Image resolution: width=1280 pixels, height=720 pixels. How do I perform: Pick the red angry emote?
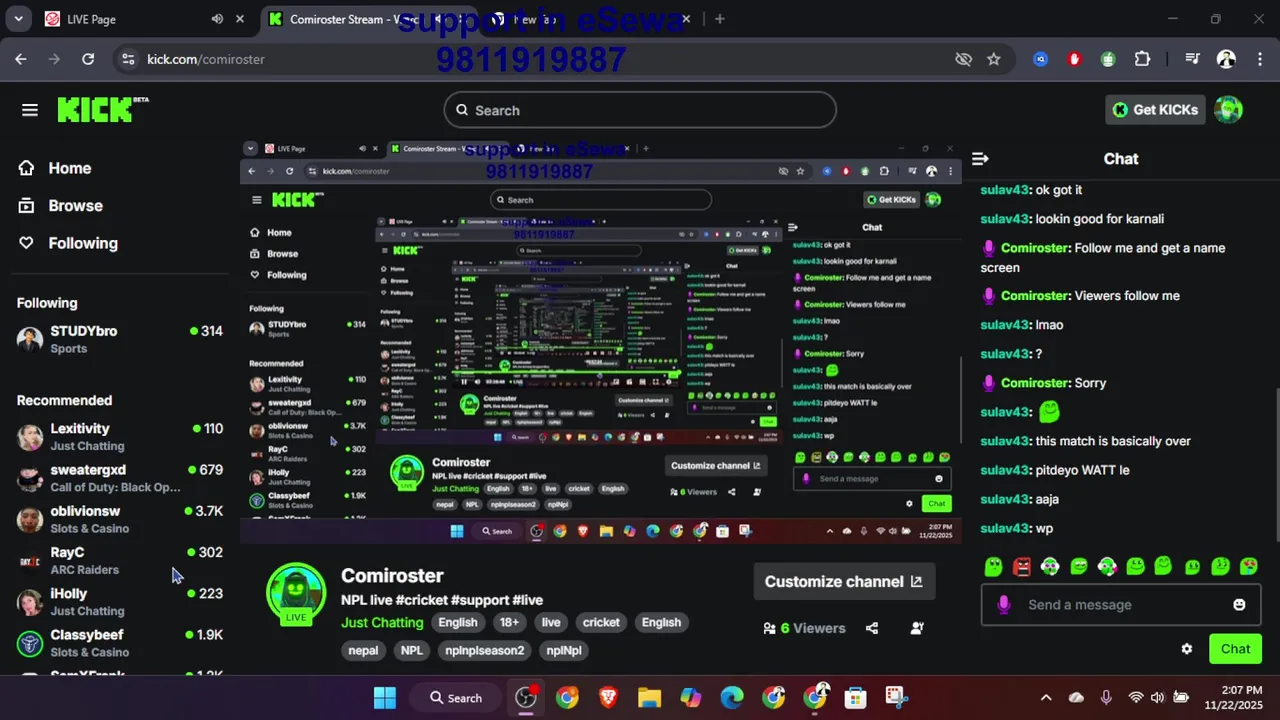1021,567
